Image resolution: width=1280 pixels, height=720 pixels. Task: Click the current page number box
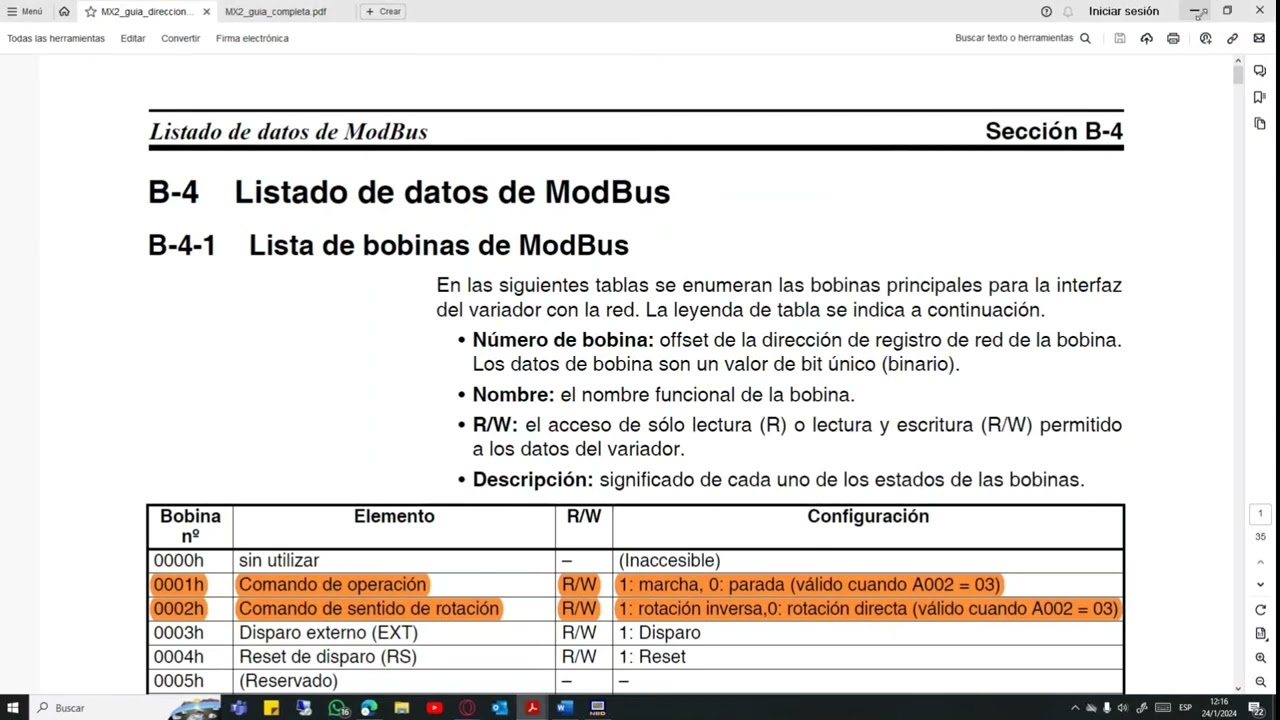click(1260, 513)
